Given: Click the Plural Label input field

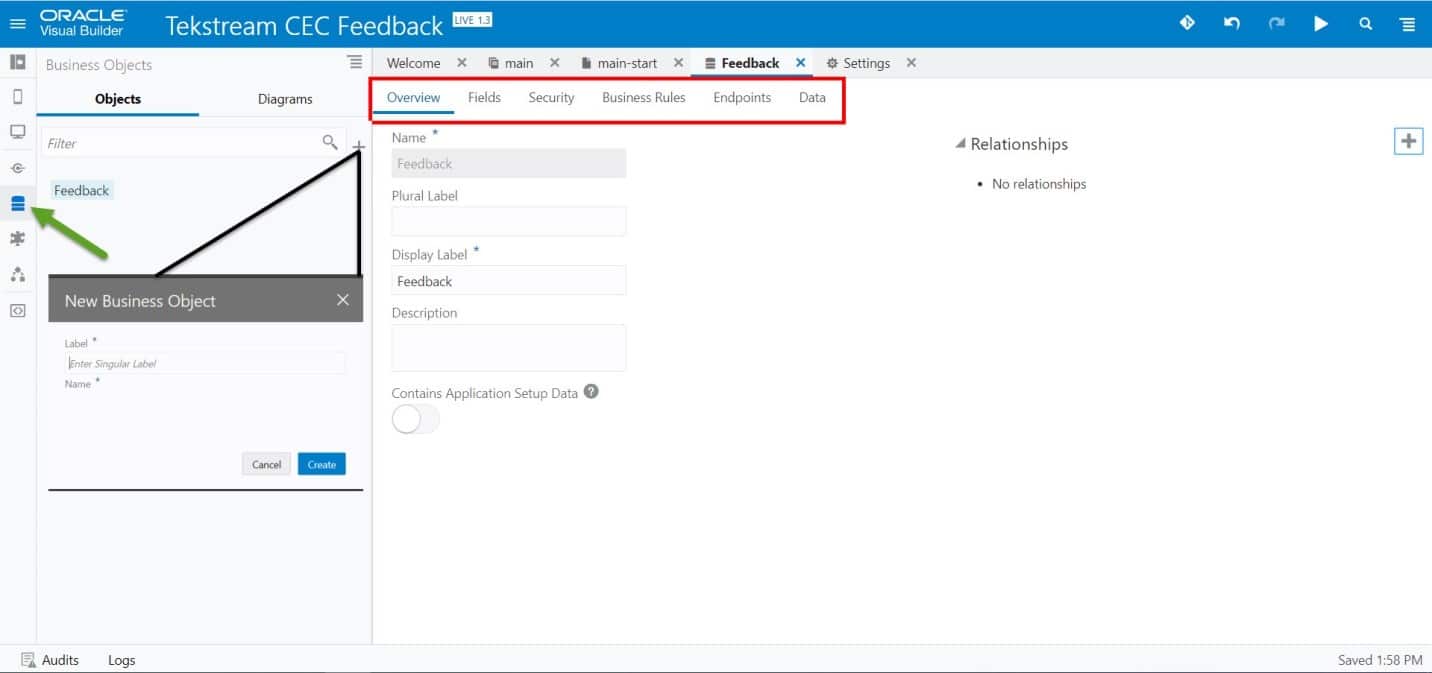Looking at the screenshot, I should click(x=509, y=221).
